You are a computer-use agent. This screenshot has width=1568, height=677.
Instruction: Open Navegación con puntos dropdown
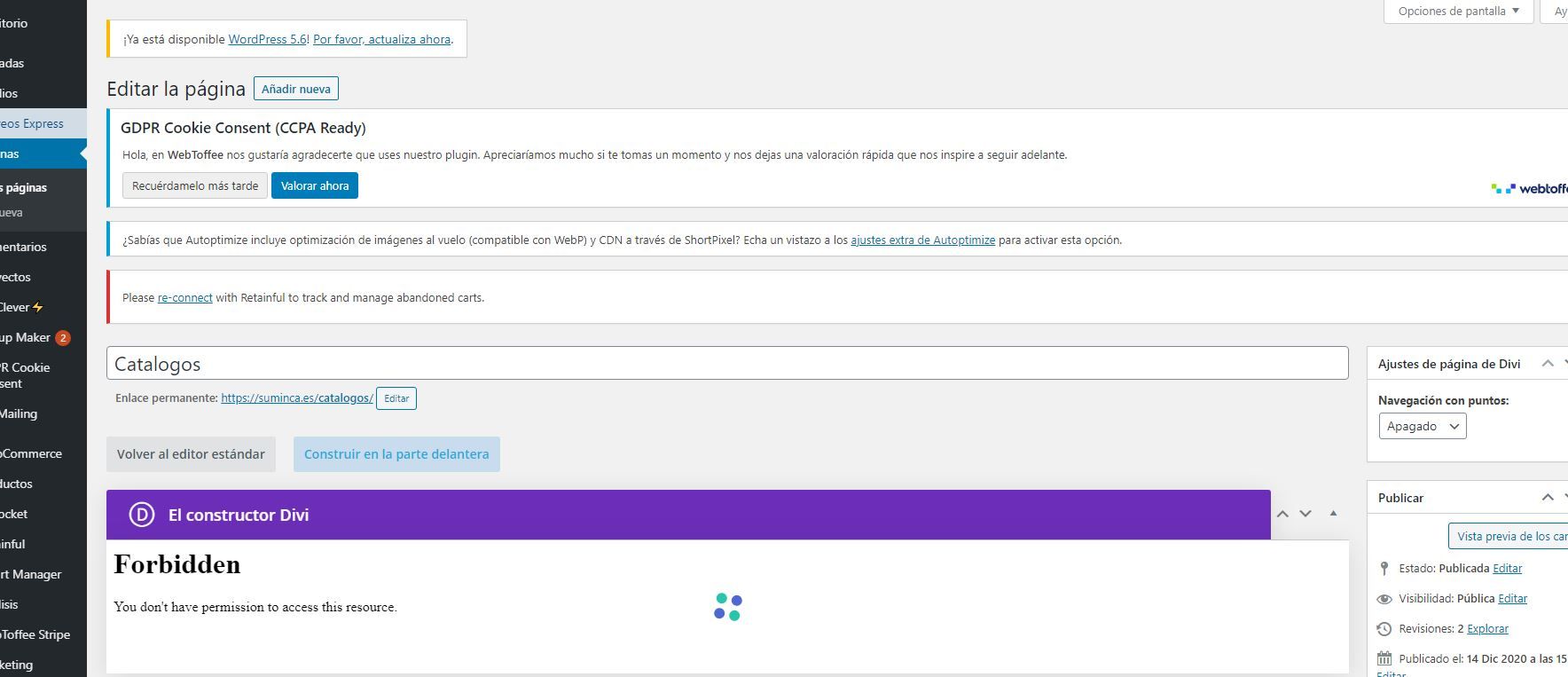(1422, 426)
